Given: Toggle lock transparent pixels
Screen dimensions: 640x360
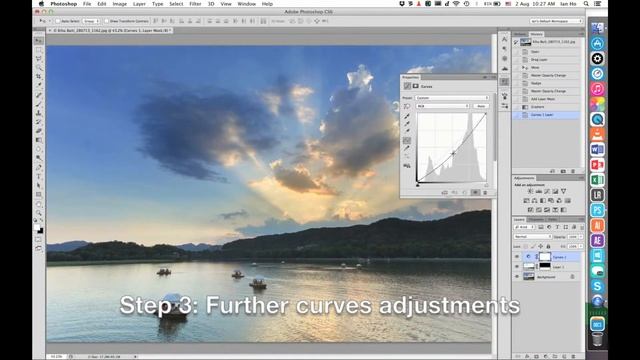Looking at the screenshot, I should 526,247.
